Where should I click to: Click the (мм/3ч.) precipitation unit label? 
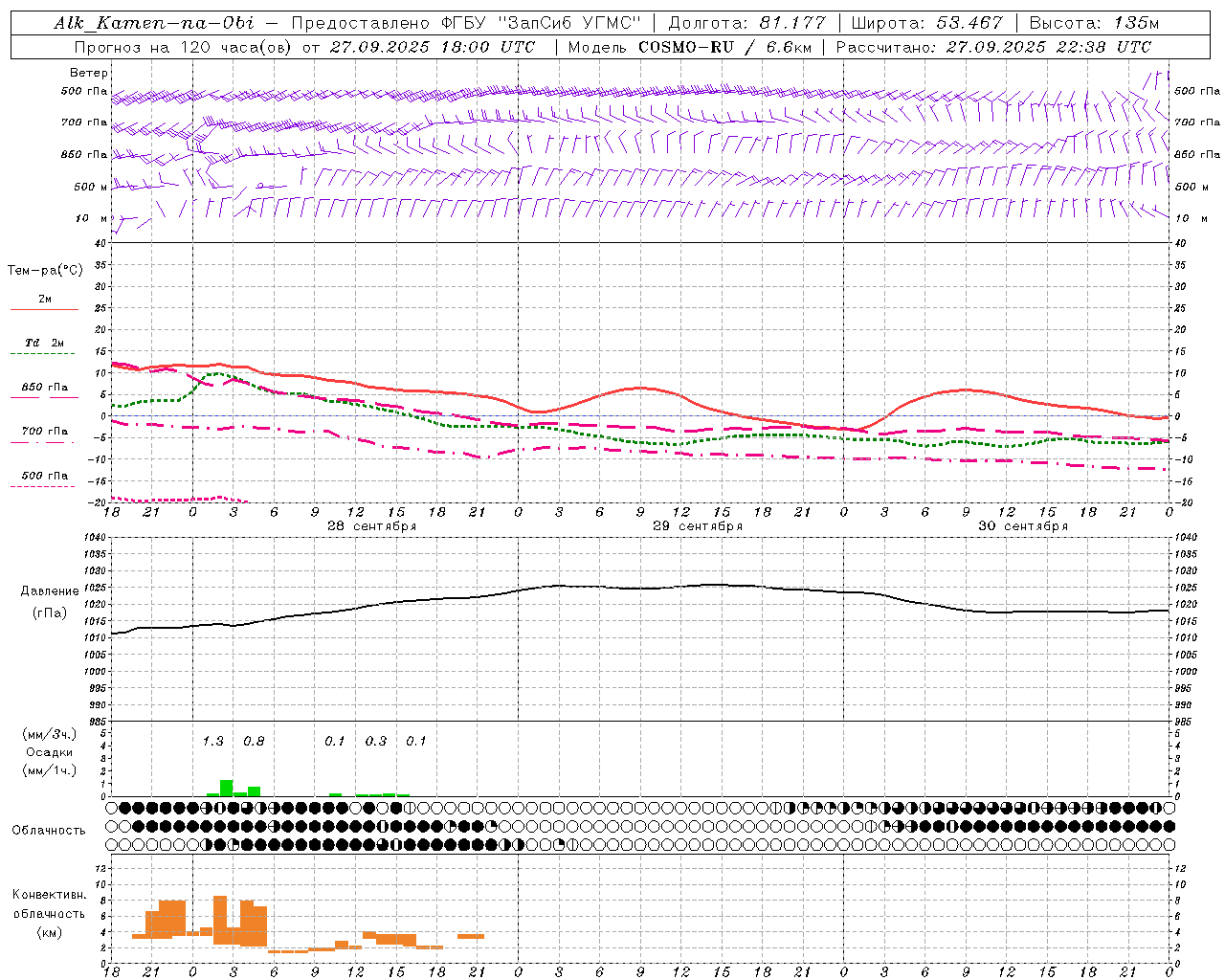(49, 734)
